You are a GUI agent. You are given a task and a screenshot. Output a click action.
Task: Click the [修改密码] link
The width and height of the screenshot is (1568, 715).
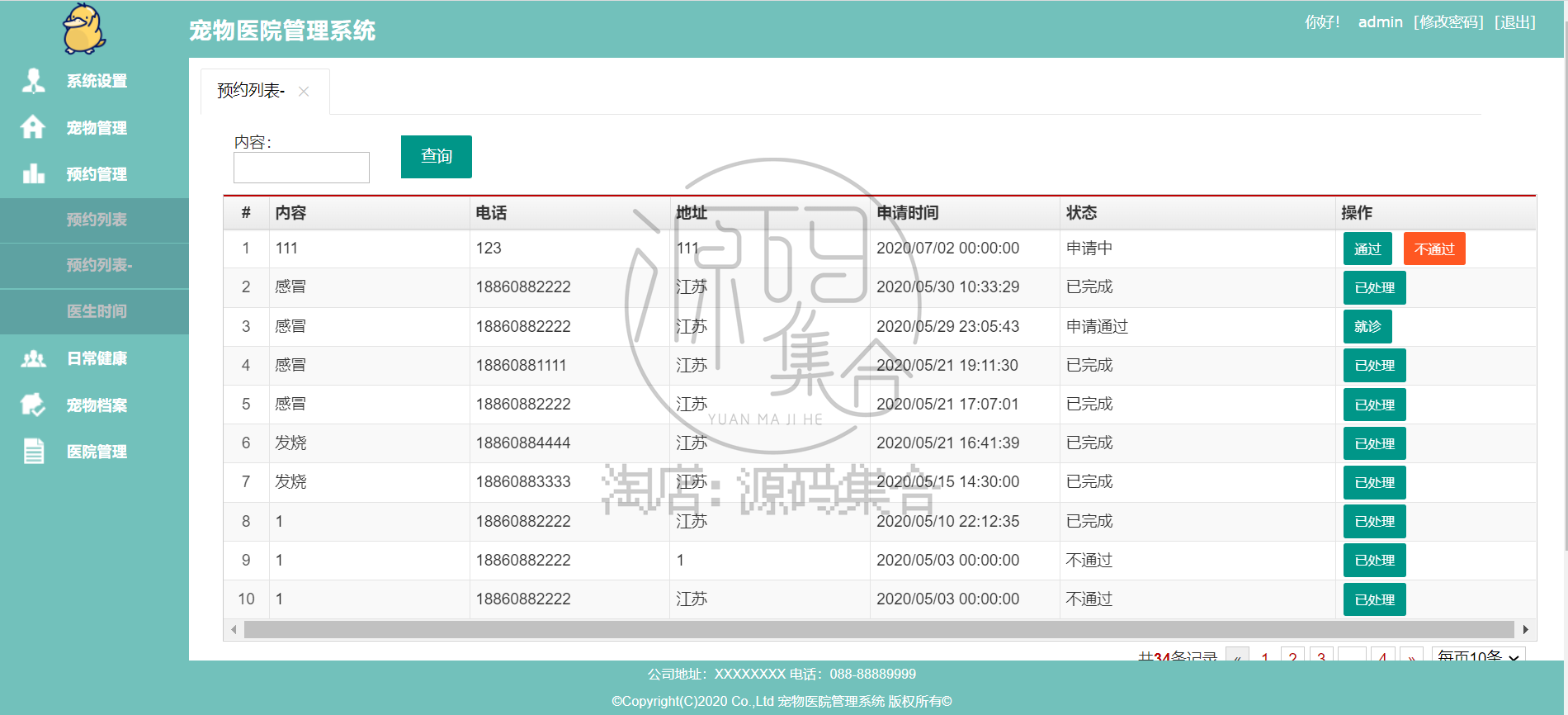1448,22
